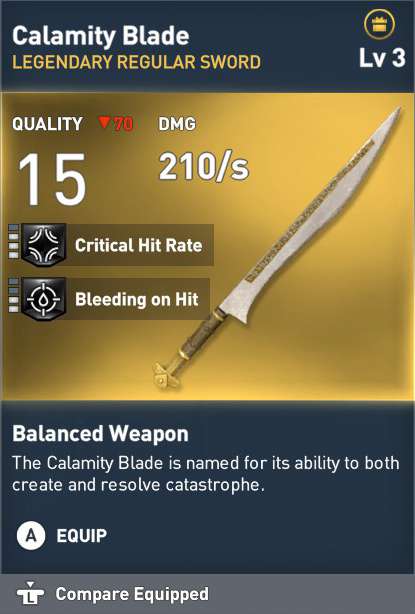Click the gold crown legendary icon
415x614 pixels.
coord(379,25)
